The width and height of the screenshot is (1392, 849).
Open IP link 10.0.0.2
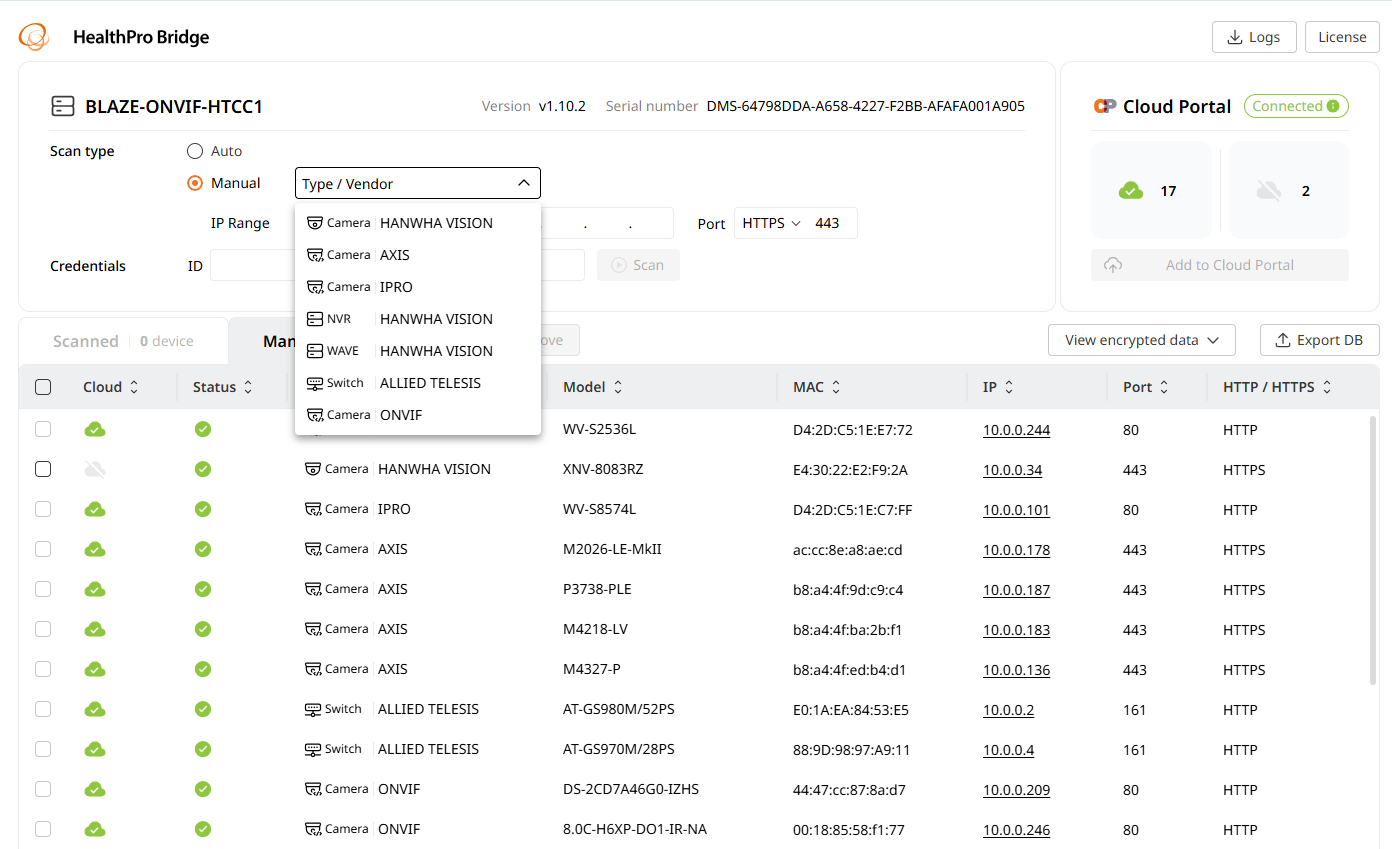point(1008,710)
